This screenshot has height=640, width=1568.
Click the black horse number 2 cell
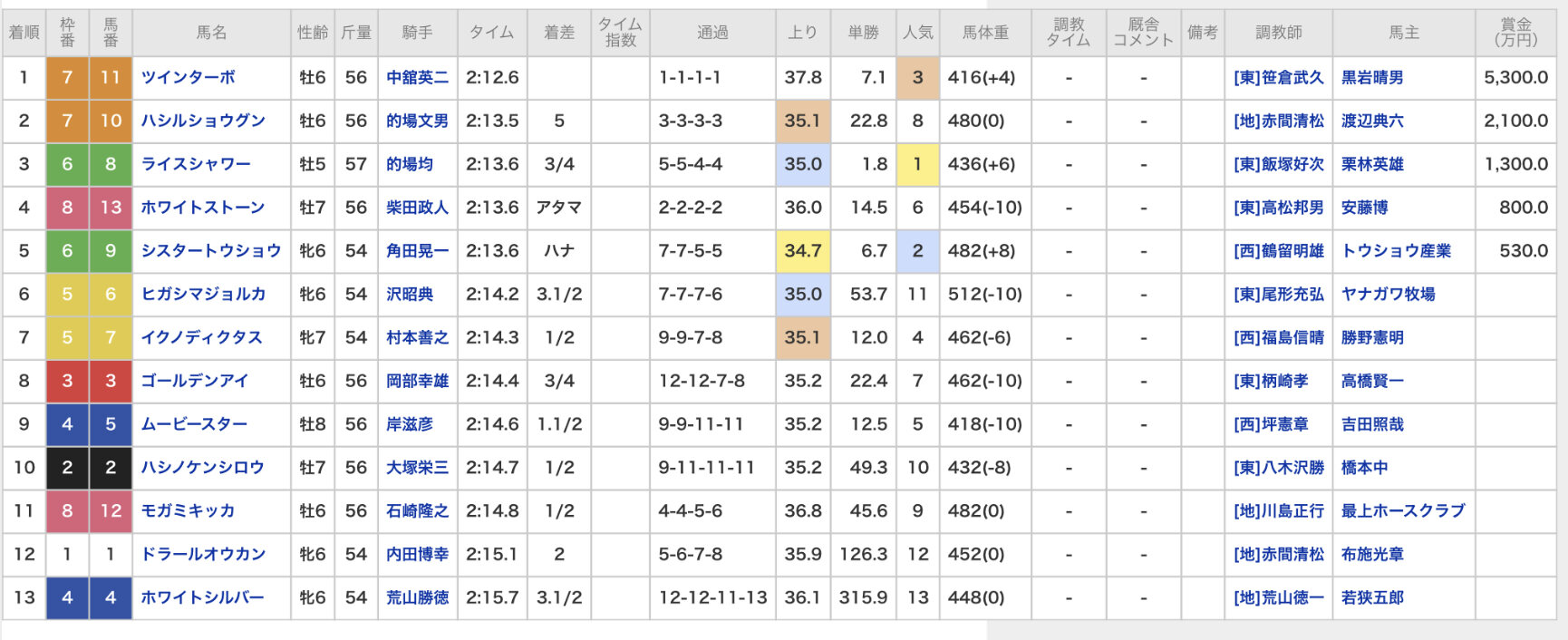[x=111, y=468]
